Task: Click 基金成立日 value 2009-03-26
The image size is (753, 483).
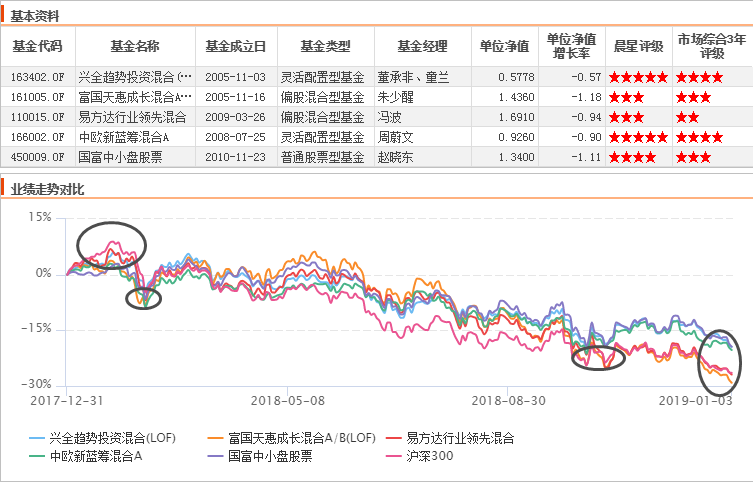Action: (236, 117)
